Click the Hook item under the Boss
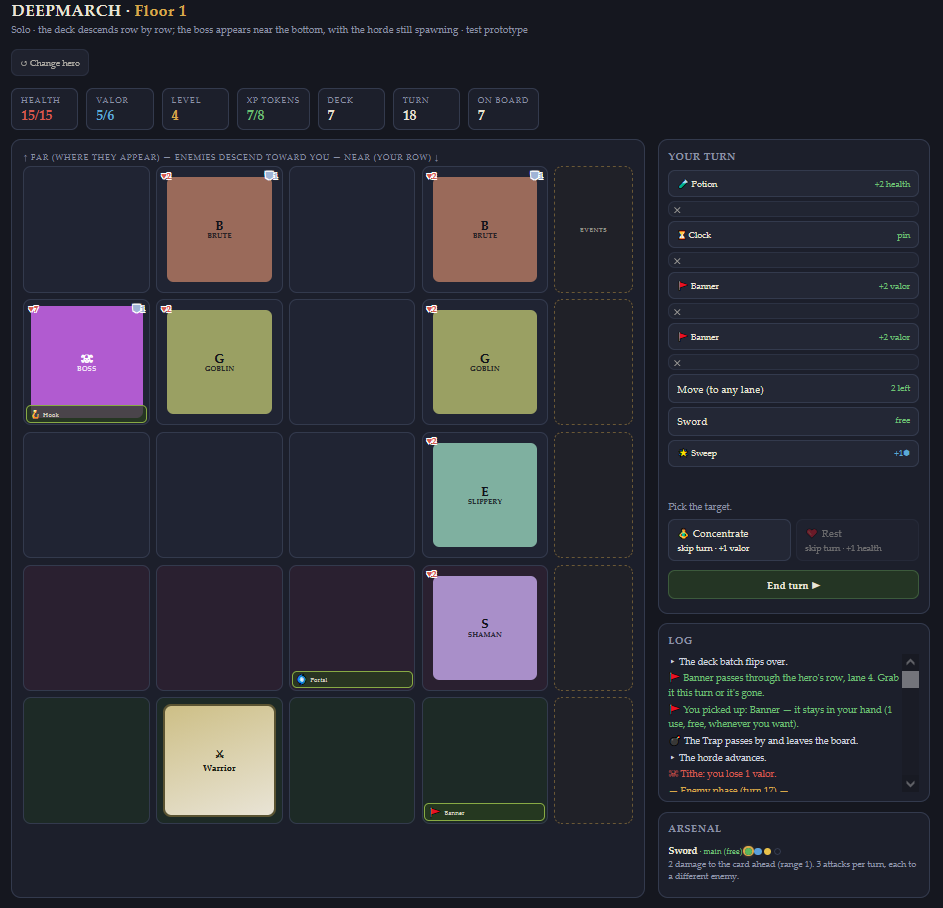 tap(87, 414)
